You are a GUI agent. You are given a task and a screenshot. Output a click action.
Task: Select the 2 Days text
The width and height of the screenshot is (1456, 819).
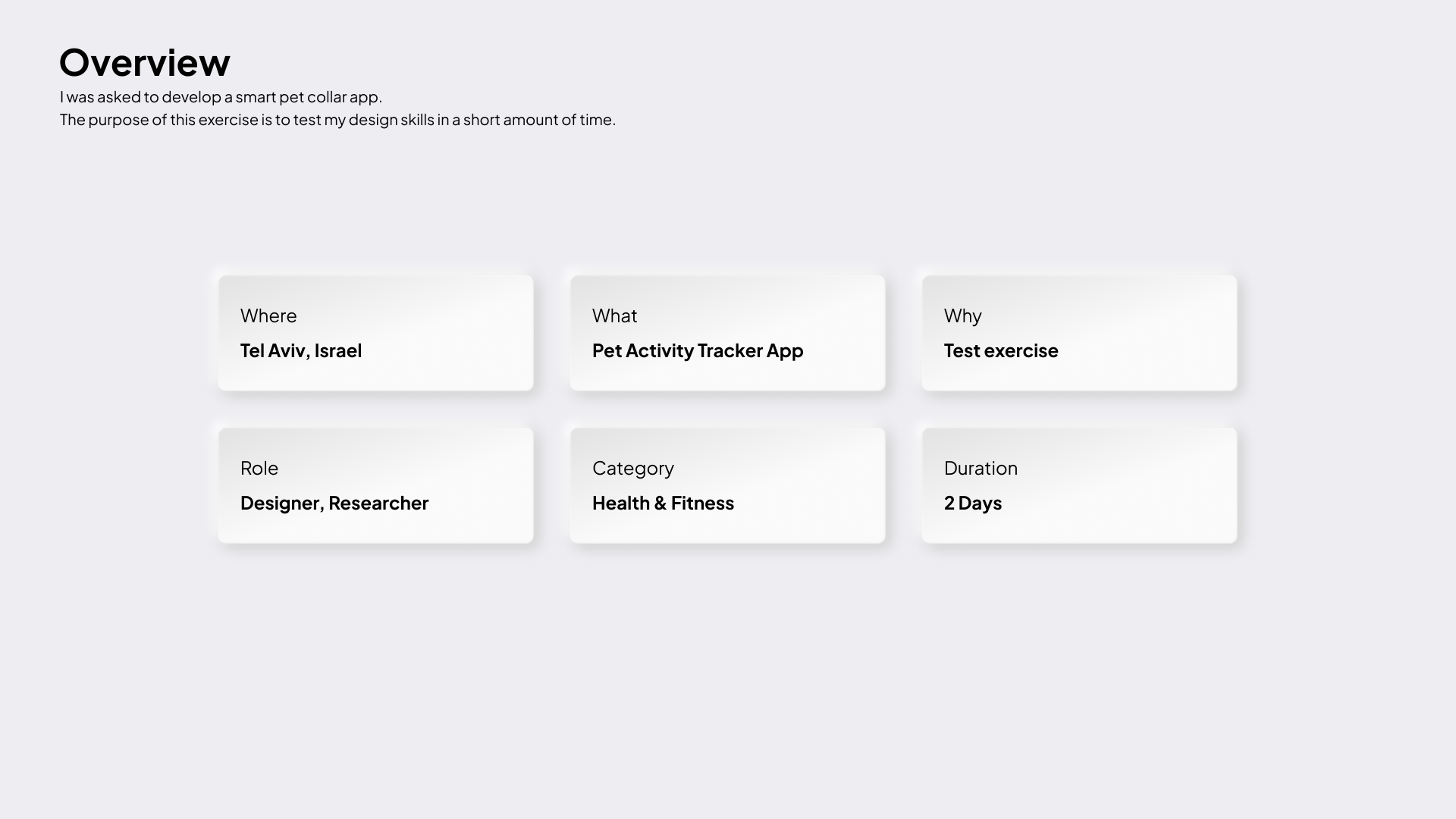pyautogui.click(x=972, y=503)
